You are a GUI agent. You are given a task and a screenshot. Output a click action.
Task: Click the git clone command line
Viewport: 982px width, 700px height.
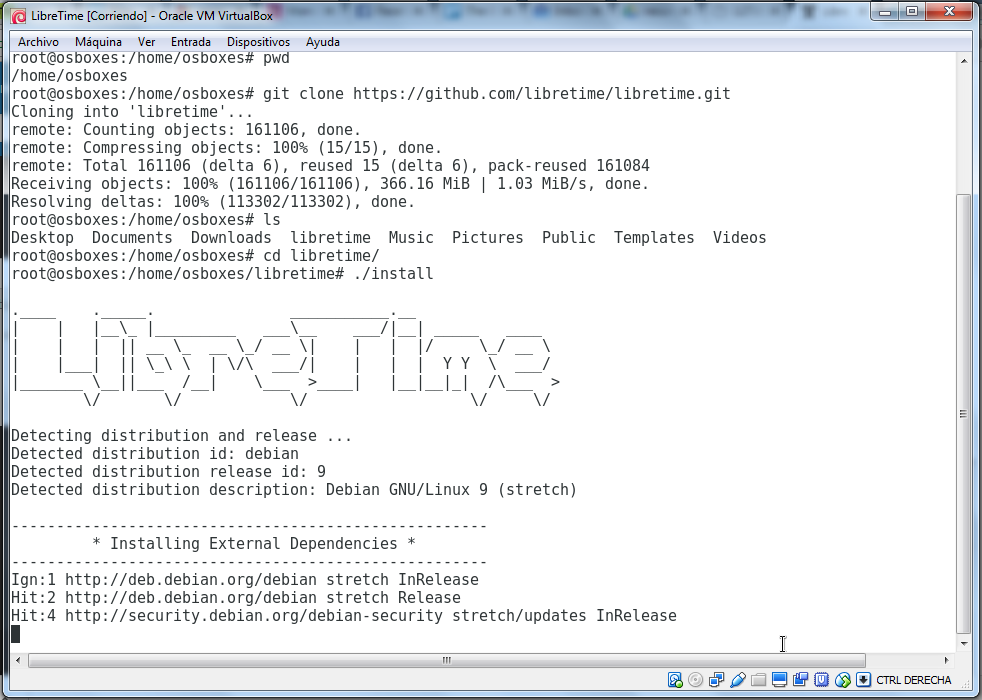371,93
